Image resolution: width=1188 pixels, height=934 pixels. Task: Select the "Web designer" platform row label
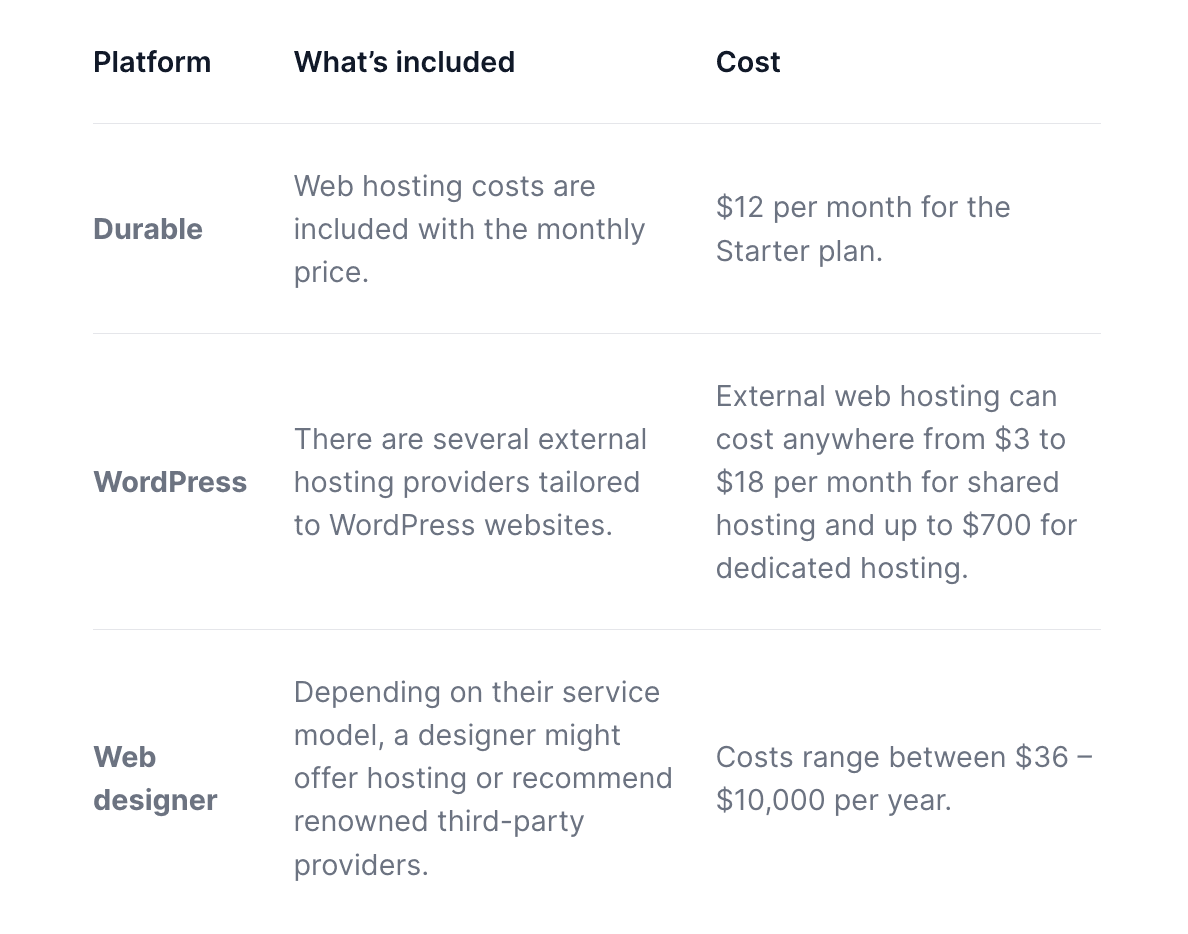155,778
